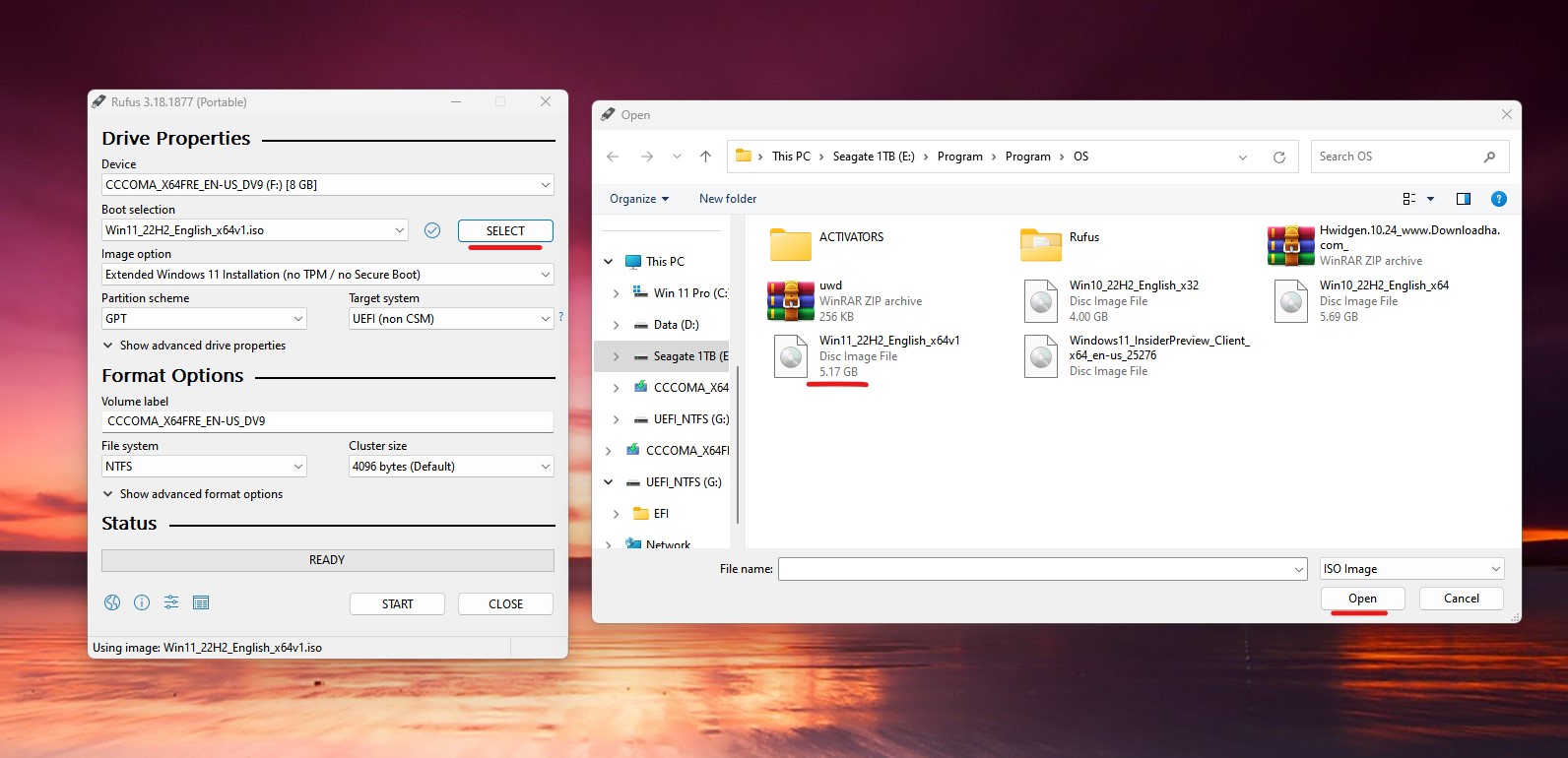1568x758 pixels.
Task: Click This PC in the address bar
Action: tap(791, 157)
